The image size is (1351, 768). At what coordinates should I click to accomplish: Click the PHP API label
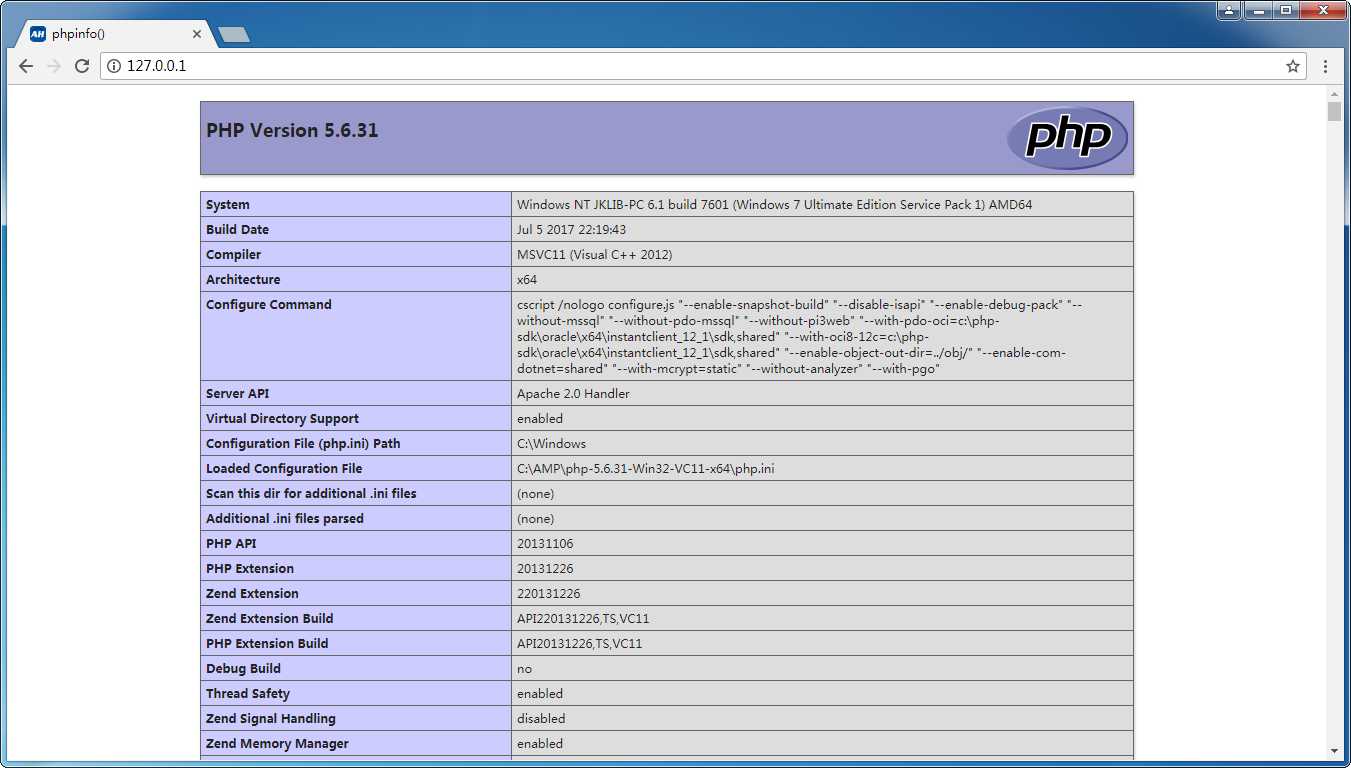(231, 544)
